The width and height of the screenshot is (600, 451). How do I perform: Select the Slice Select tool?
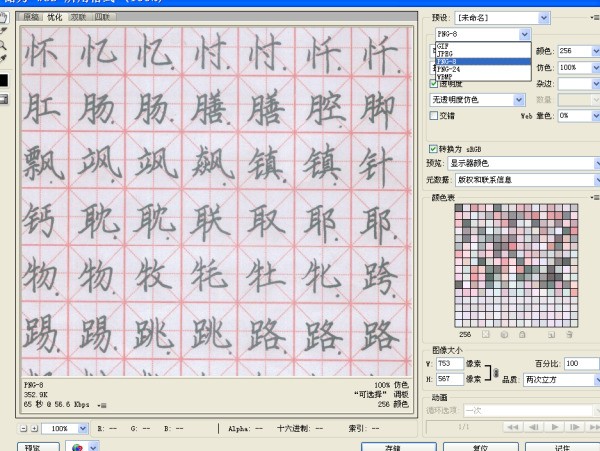[3, 31]
